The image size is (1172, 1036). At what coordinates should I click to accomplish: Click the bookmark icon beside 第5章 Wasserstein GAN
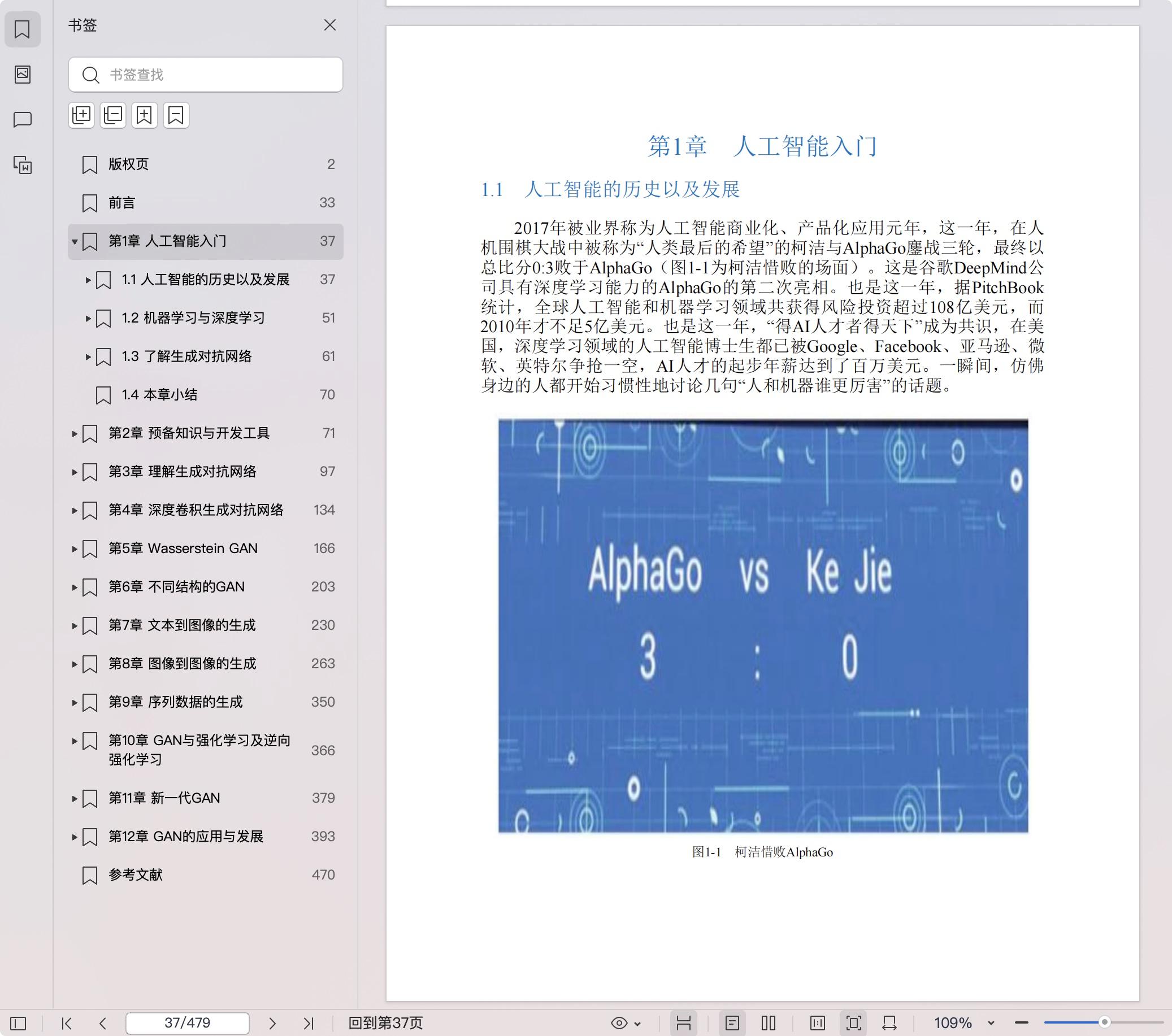point(90,549)
